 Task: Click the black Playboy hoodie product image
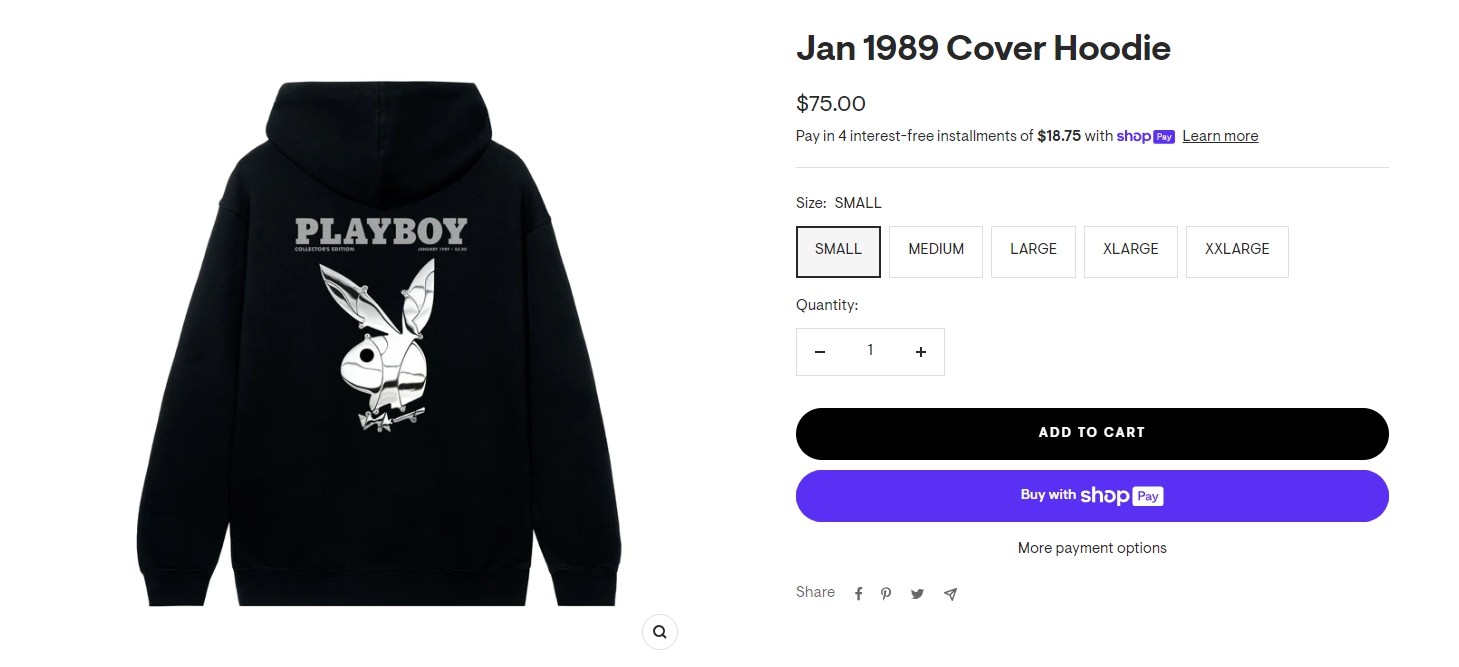point(379,342)
